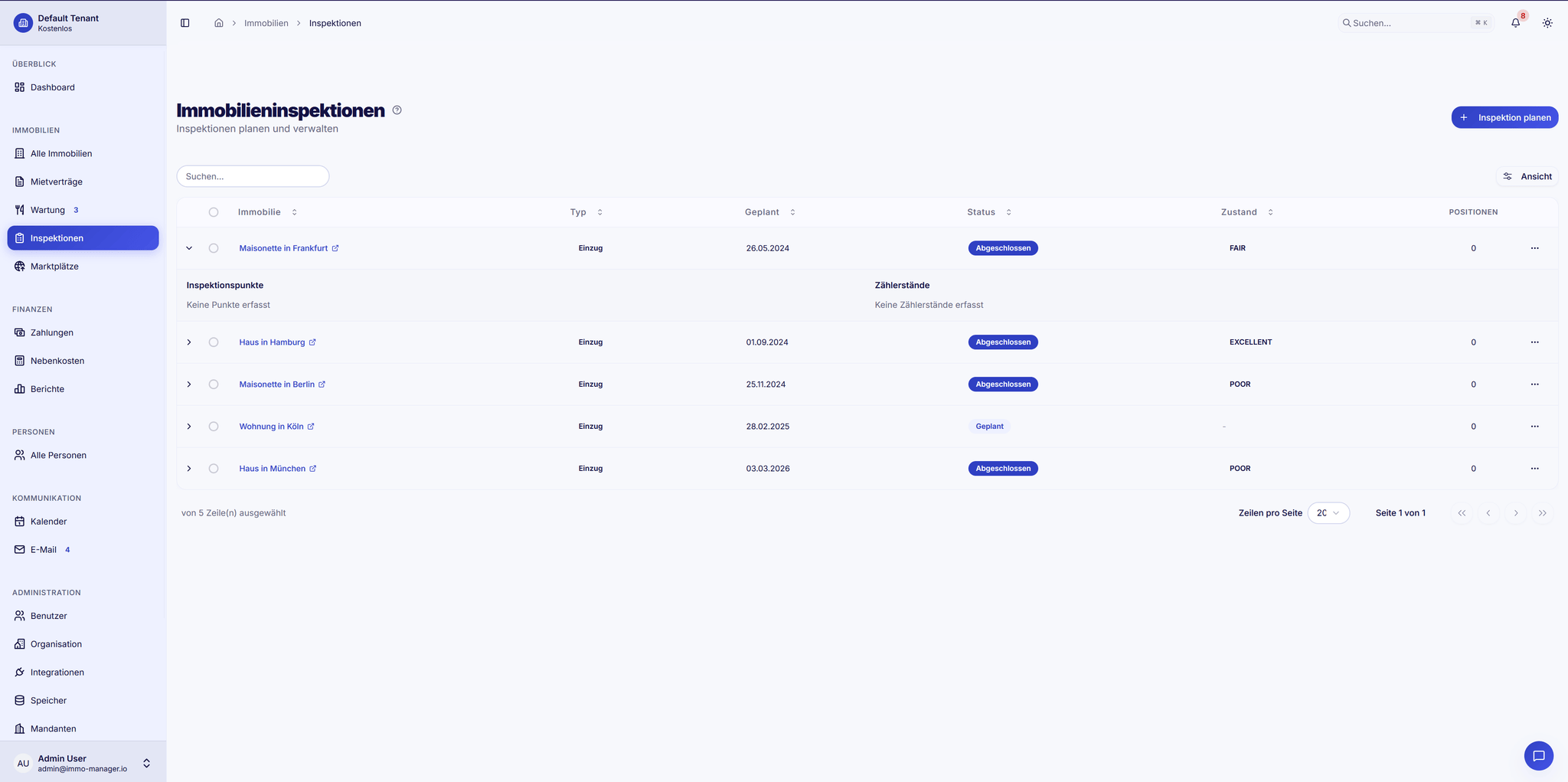Expand the Haus in Hamburg row

(189, 342)
